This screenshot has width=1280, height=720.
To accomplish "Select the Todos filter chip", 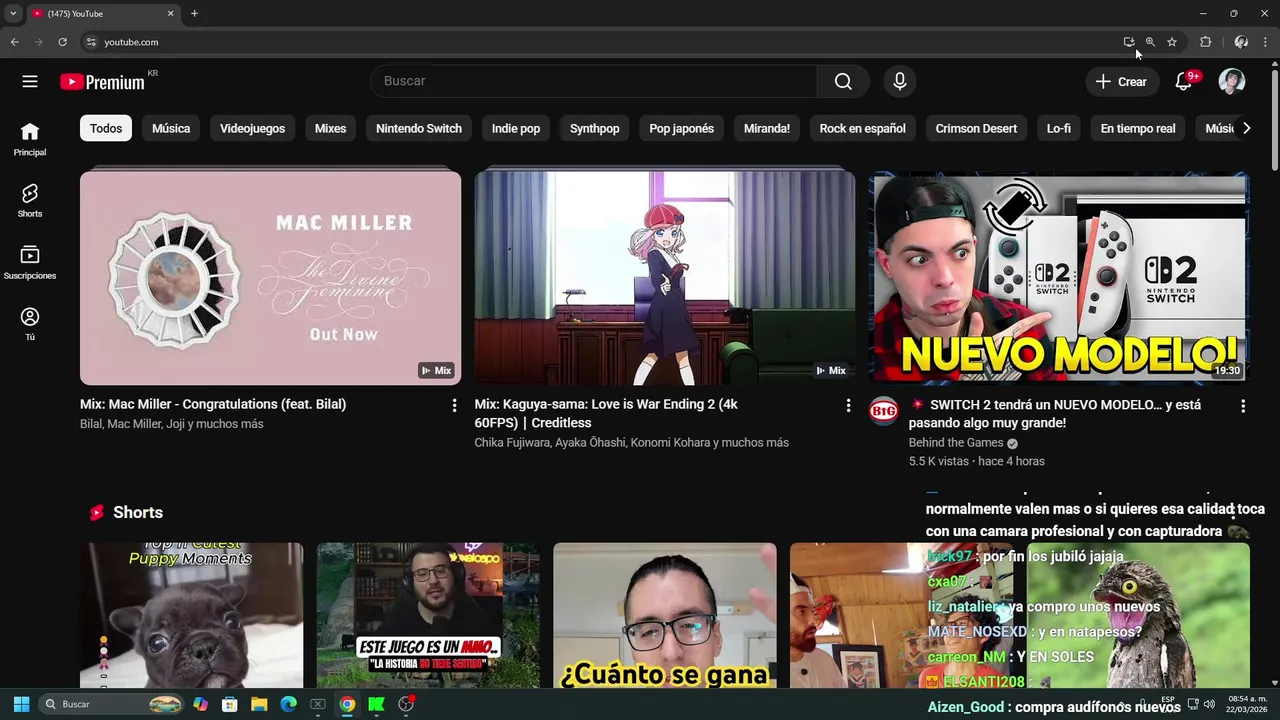I will pyautogui.click(x=106, y=128).
